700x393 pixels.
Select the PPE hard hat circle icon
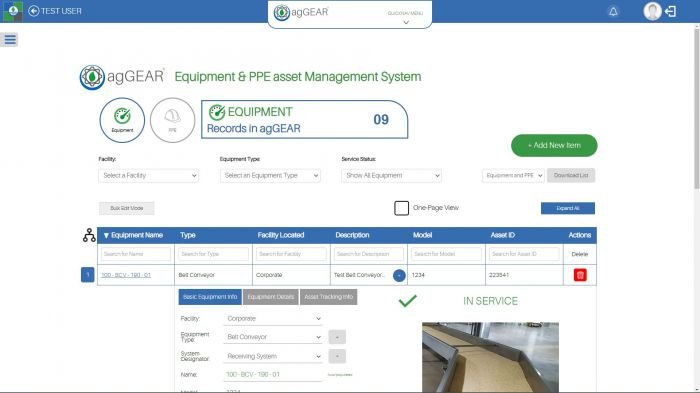point(172,120)
